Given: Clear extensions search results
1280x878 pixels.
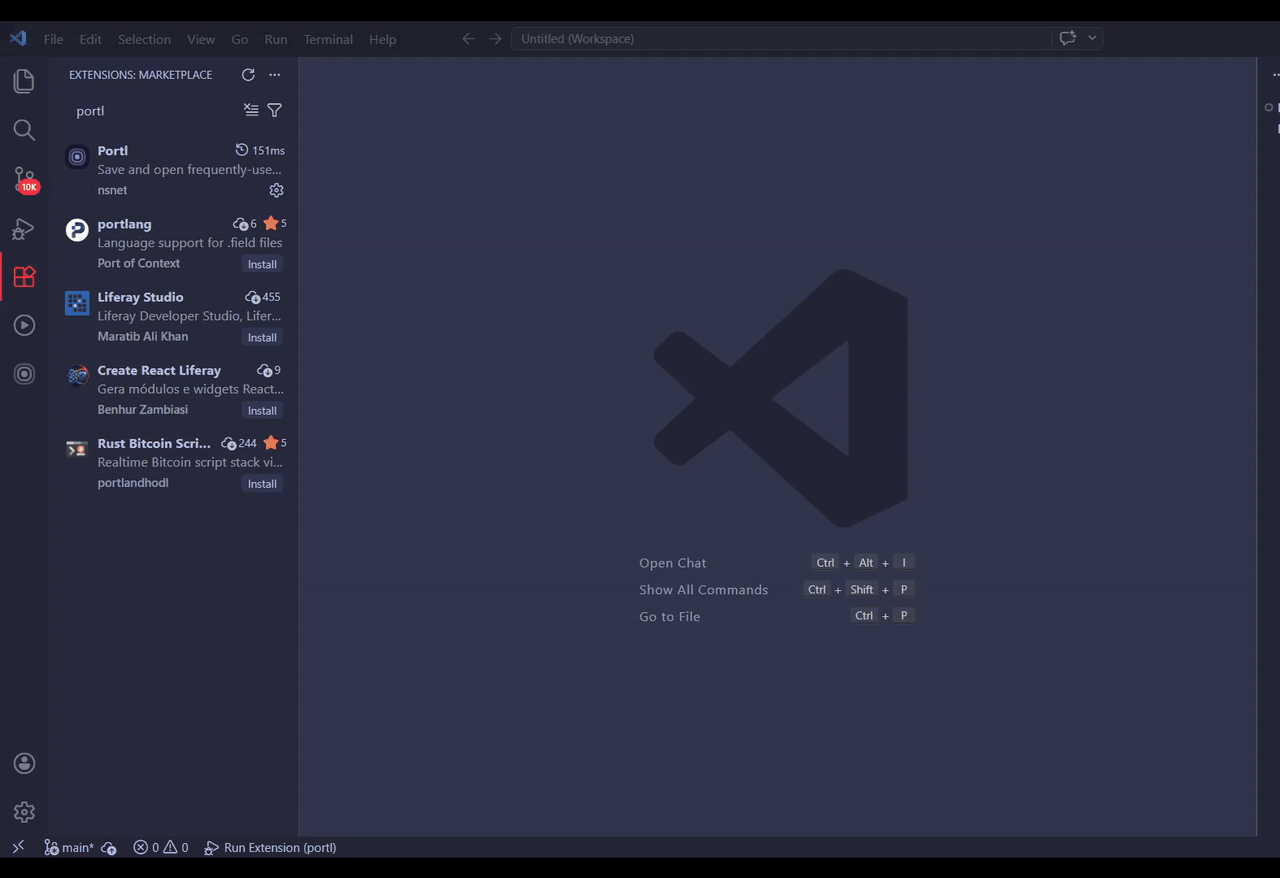Looking at the screenshot, I should tap(251, 110).
